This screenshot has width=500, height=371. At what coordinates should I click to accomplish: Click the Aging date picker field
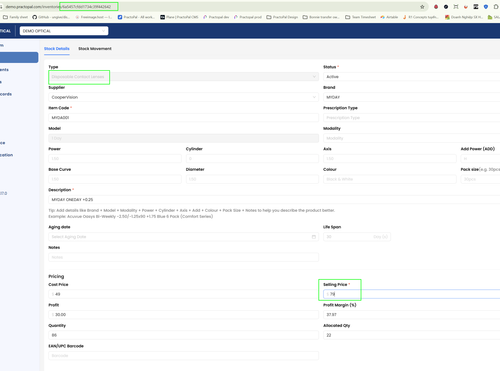point(183,237)
